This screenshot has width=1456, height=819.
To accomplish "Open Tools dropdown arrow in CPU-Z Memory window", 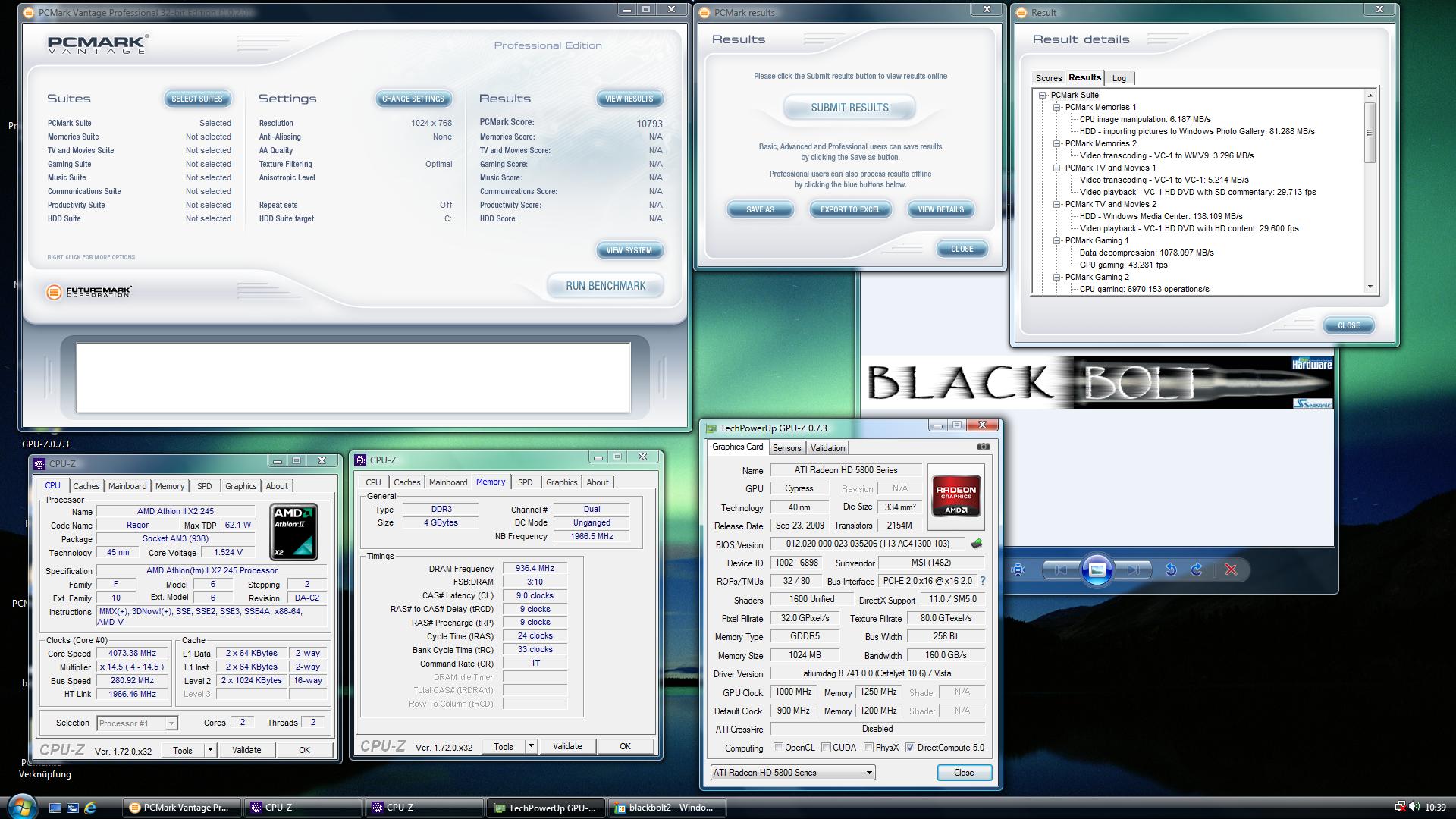I will pos(531,746).
